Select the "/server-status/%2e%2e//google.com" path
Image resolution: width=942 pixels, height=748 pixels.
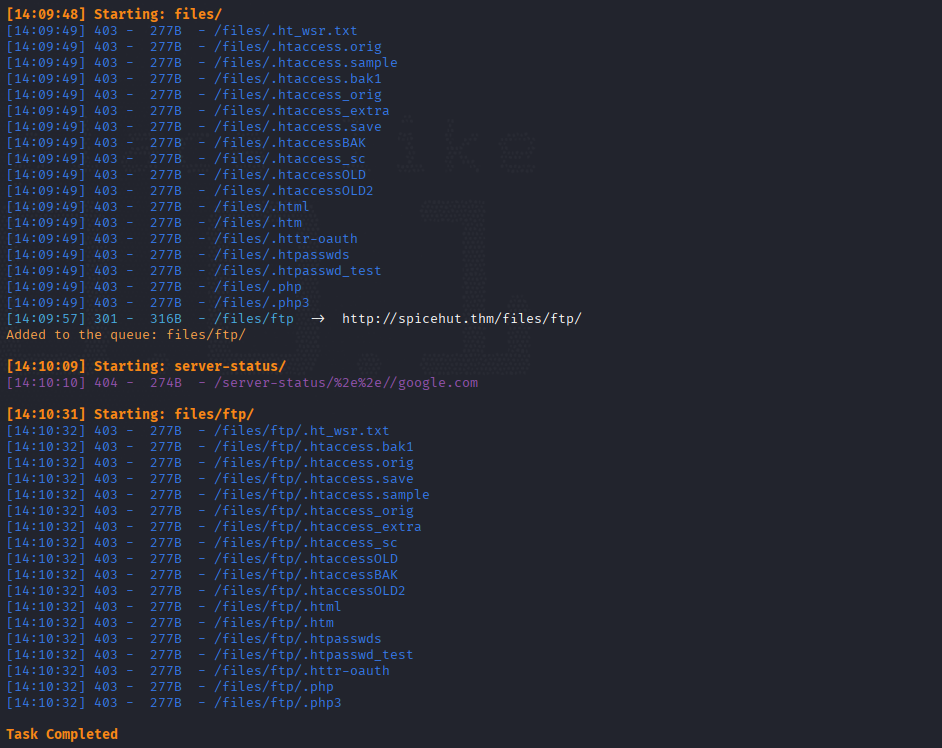[346, 383]
